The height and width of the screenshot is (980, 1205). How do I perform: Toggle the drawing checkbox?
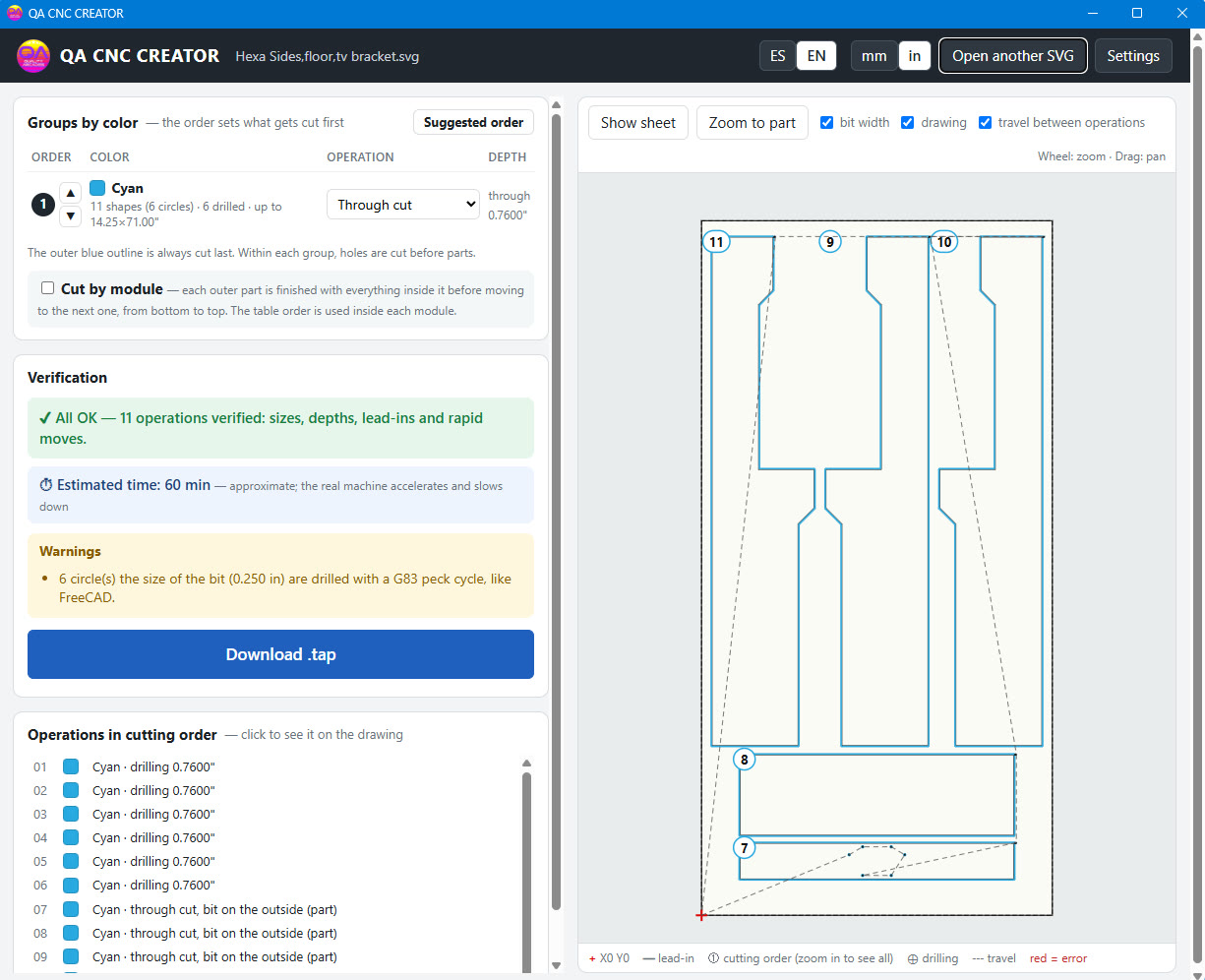[x=908, y=122]
